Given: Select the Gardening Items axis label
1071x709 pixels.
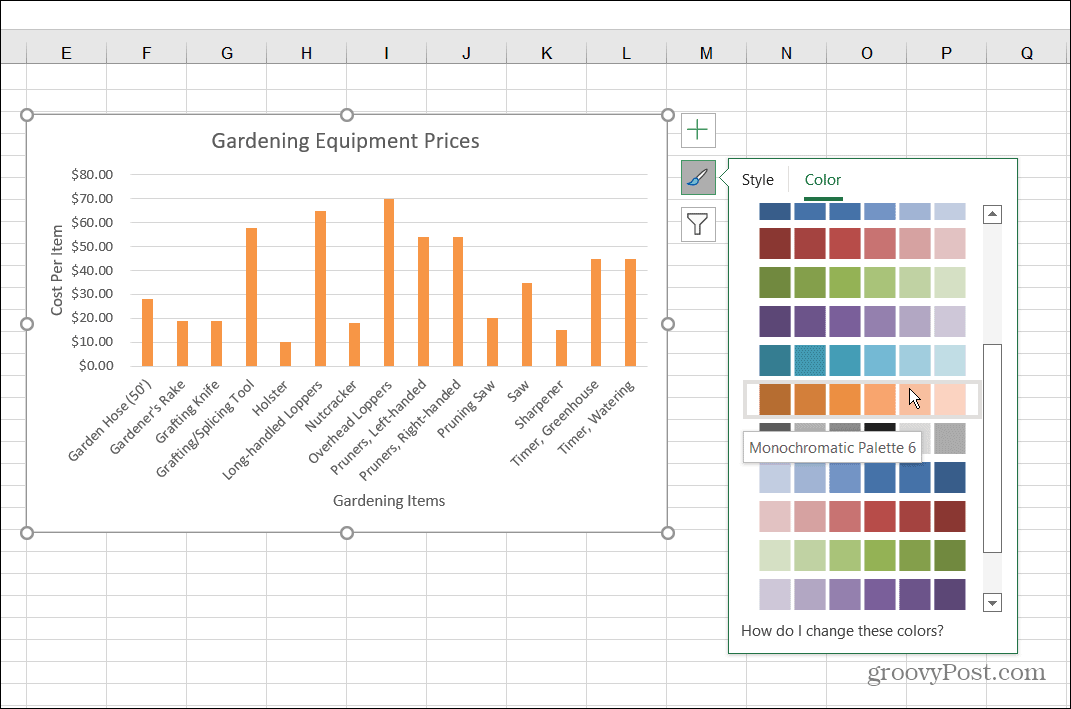Looking at the screenshot, I should [388, 500].
